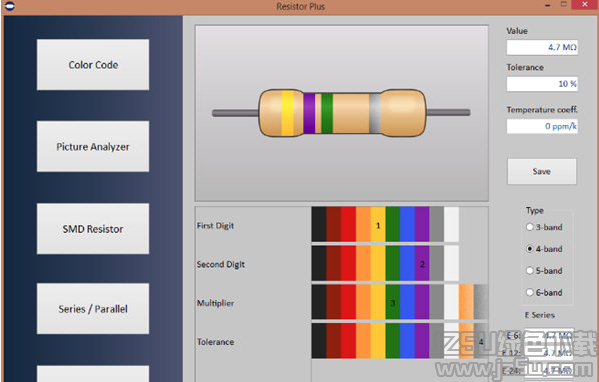Screen dimensions: 599x382
Task: Open the Color Code section
Action: [x=93, y=65]
